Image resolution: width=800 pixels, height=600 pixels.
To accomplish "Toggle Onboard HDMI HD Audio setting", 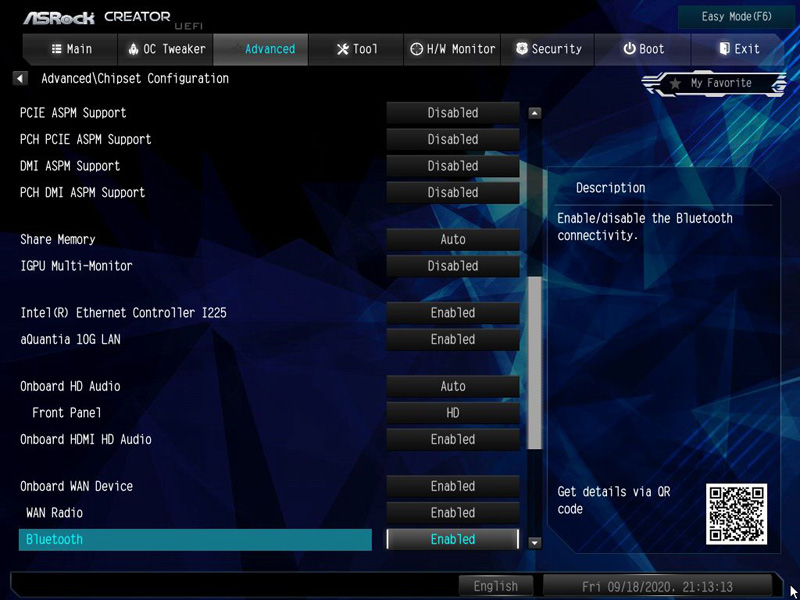I will click(453, 439).
